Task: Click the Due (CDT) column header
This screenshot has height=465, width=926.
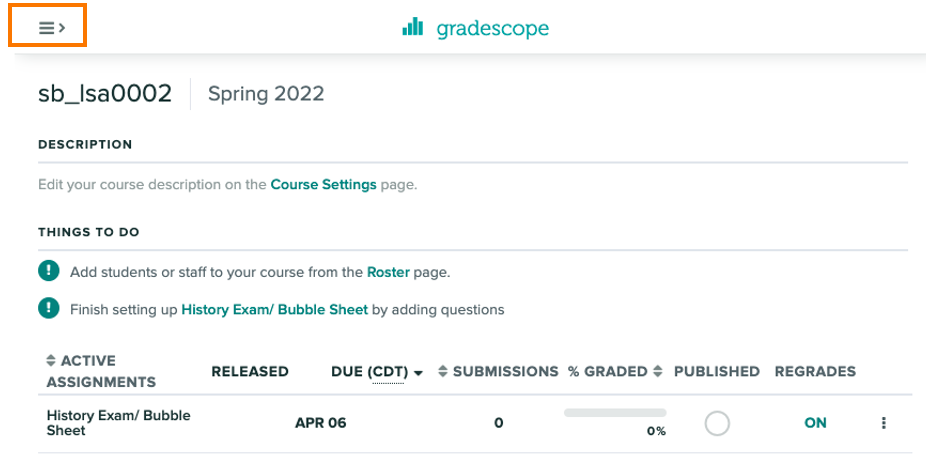Action: pos(370,372)
